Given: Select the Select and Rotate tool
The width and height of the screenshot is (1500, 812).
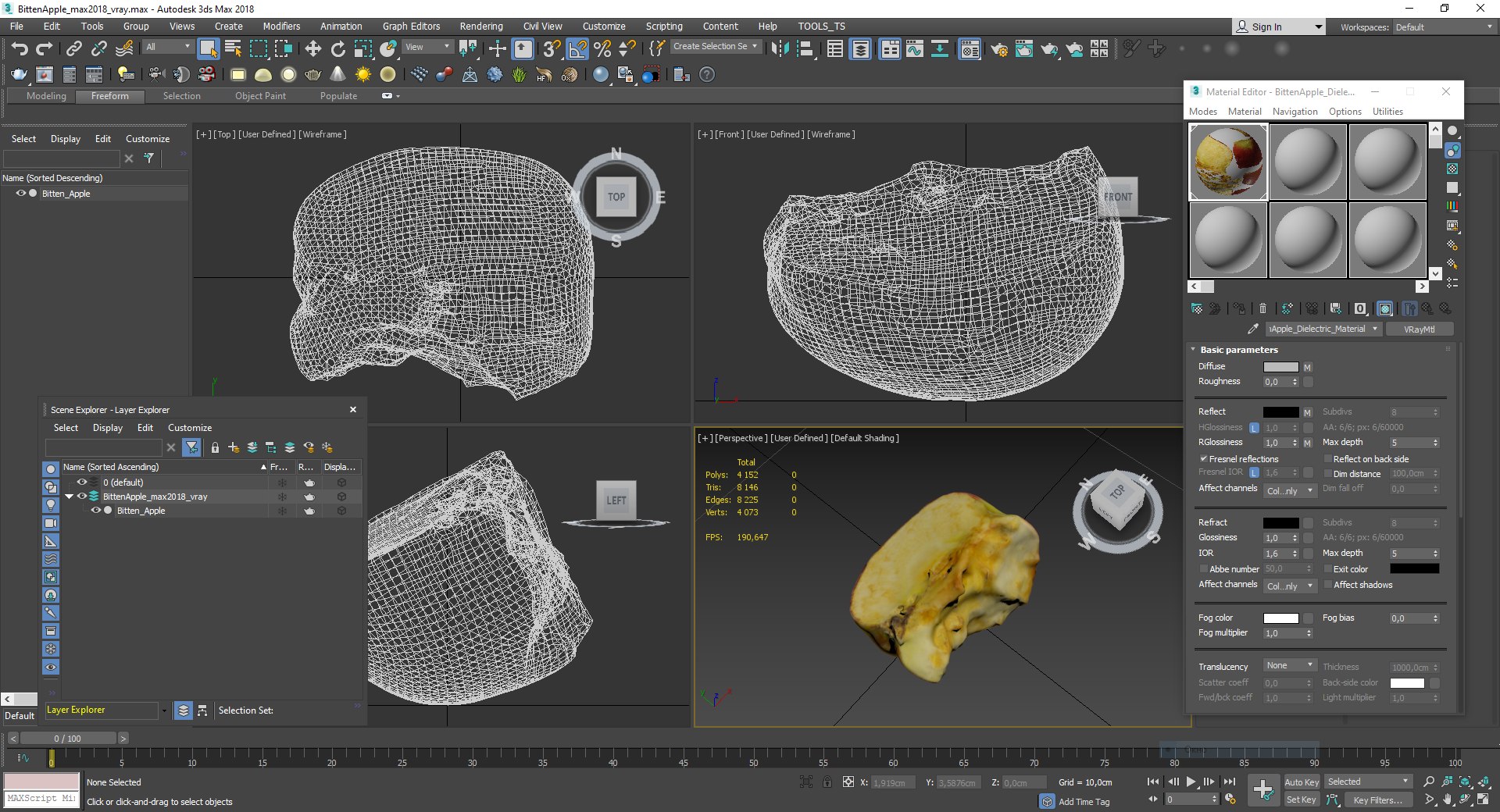Looking at the screenshot, I should tap(338, 49).
